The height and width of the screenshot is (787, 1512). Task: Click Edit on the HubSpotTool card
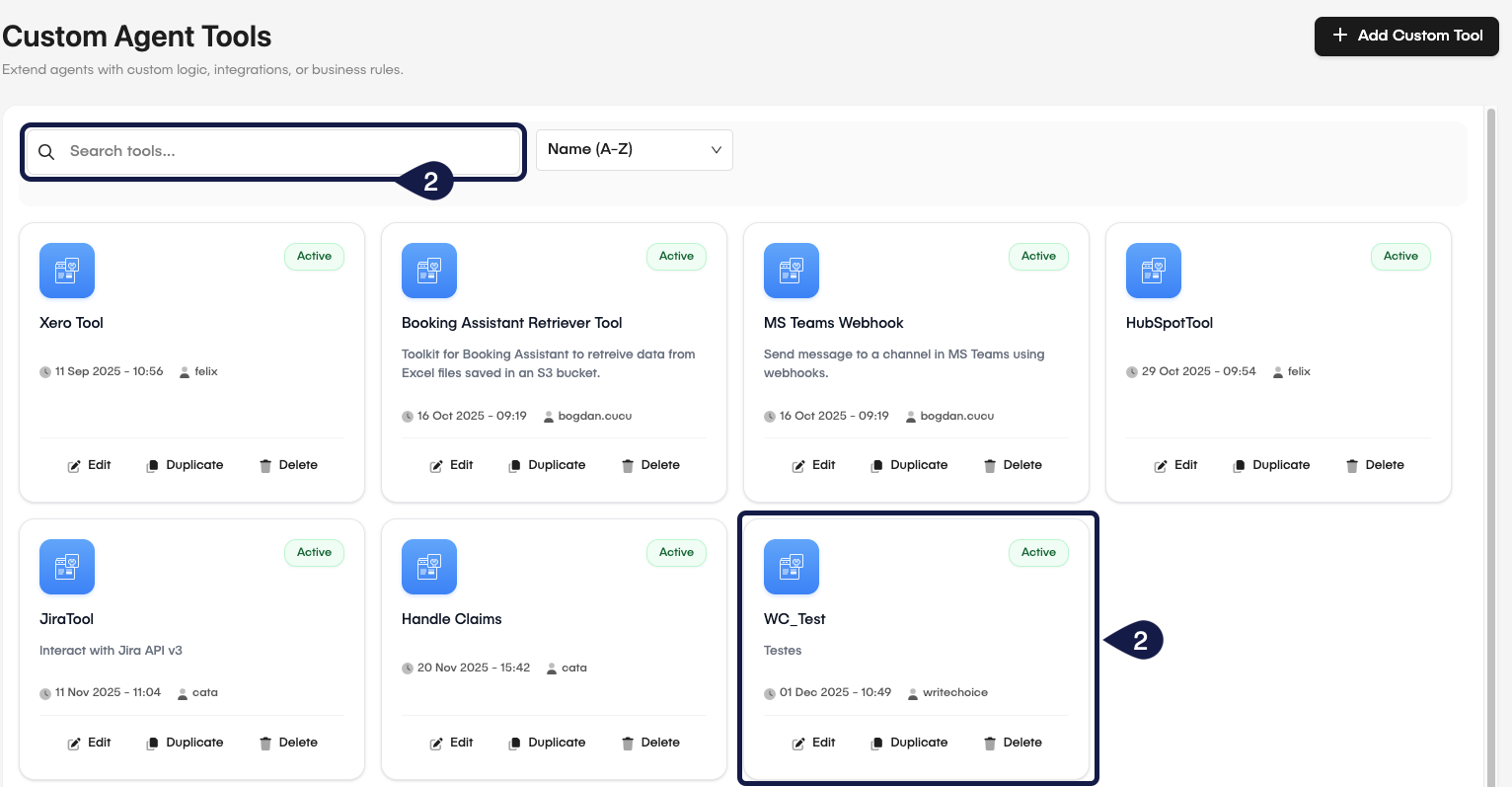click(x=1175, y=464)
